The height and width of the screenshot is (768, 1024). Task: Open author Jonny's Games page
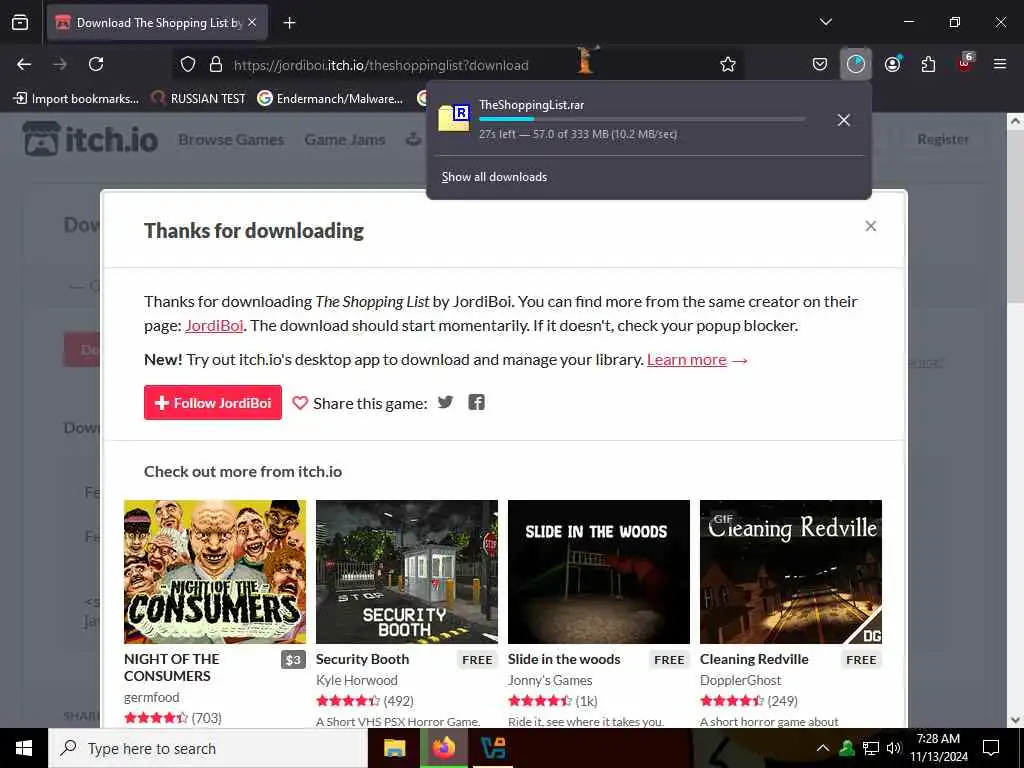pos(550,680)
